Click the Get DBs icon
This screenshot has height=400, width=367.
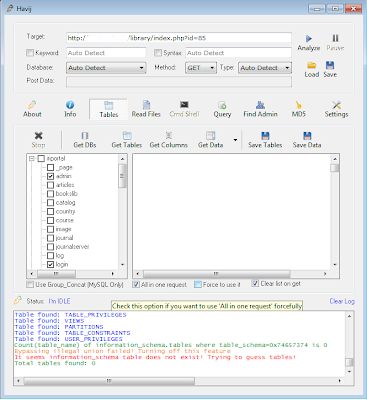[x=85, y=135]
